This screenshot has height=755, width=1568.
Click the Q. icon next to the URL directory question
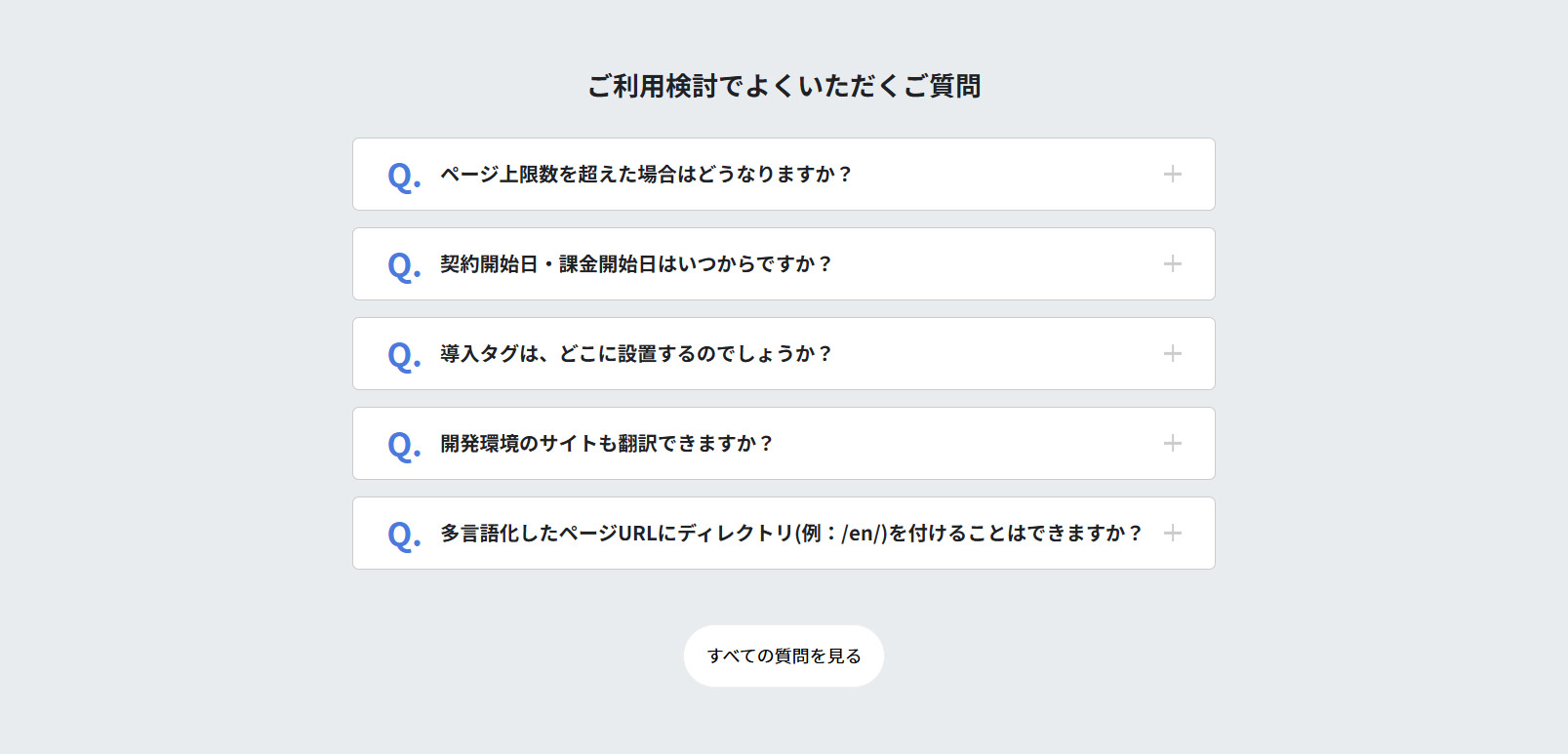coord(401,535)
